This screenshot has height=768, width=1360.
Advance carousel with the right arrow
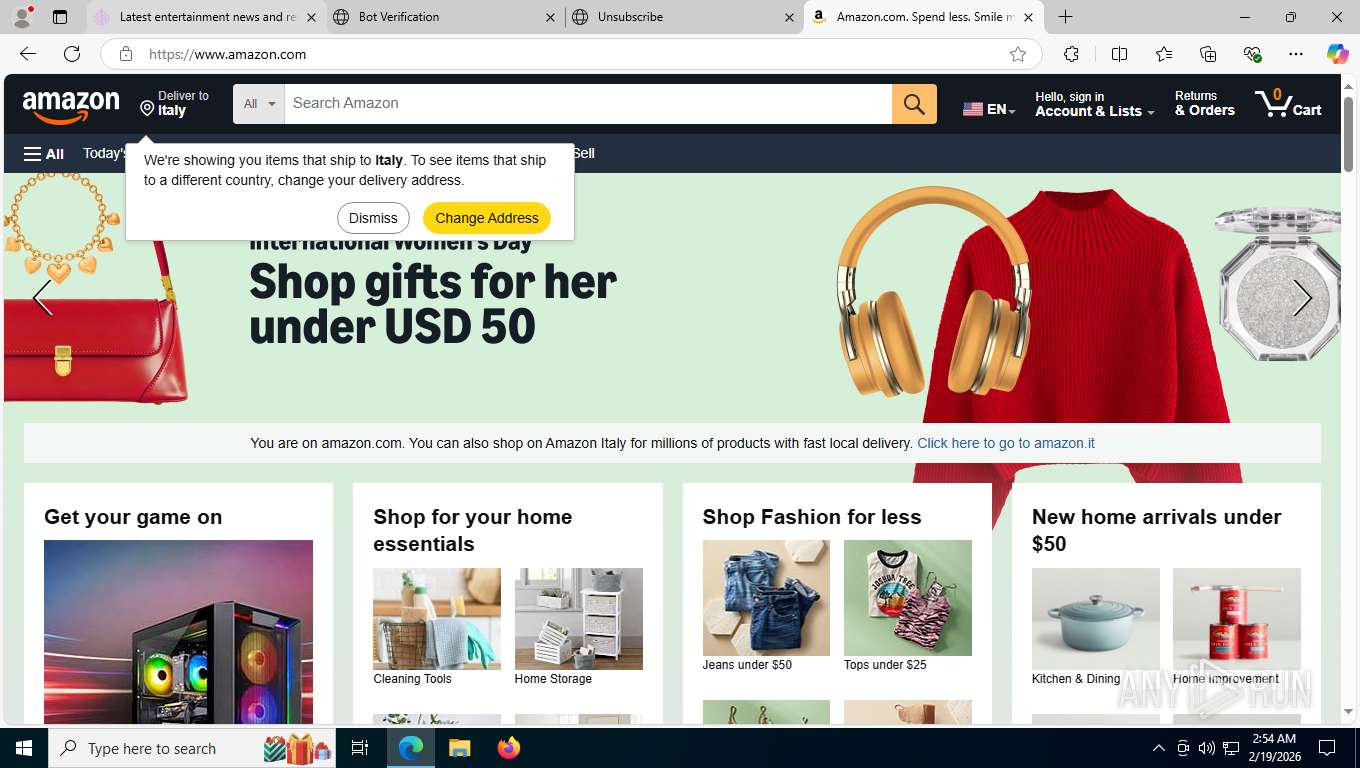pyautogui.click(x=1301, y=298)
